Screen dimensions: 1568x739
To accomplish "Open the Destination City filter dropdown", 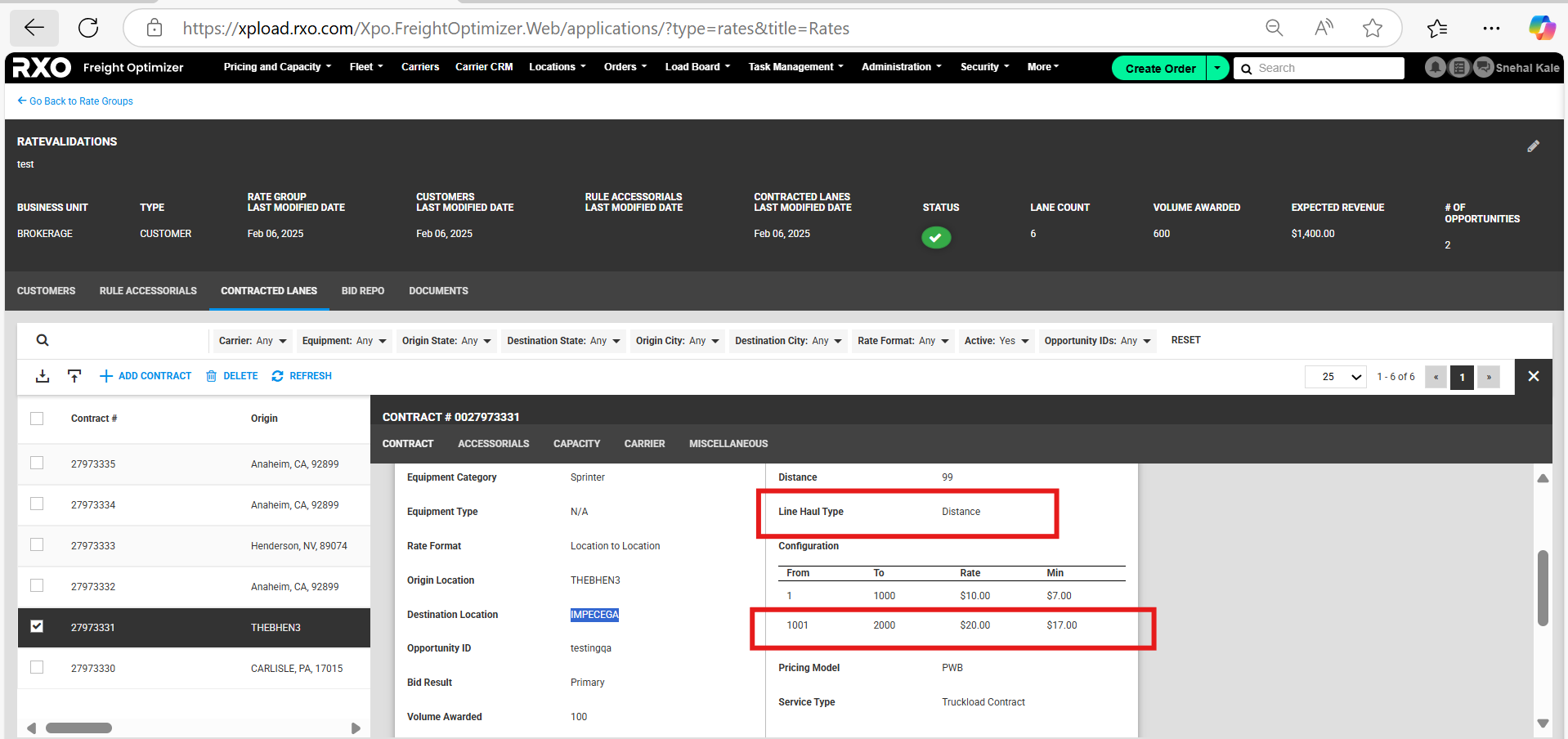I will [x=788, y=341].
